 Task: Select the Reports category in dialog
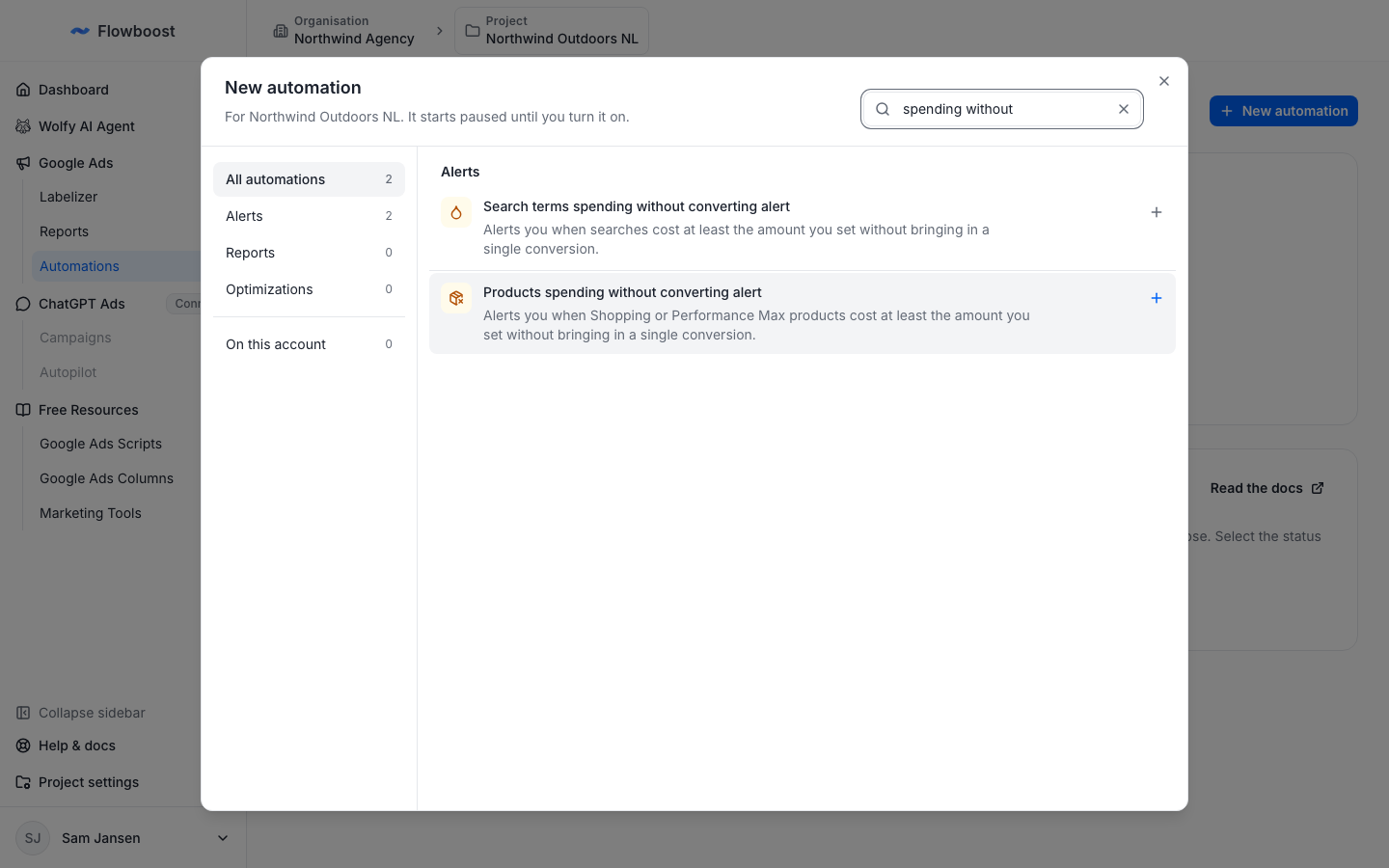[309, 253]
